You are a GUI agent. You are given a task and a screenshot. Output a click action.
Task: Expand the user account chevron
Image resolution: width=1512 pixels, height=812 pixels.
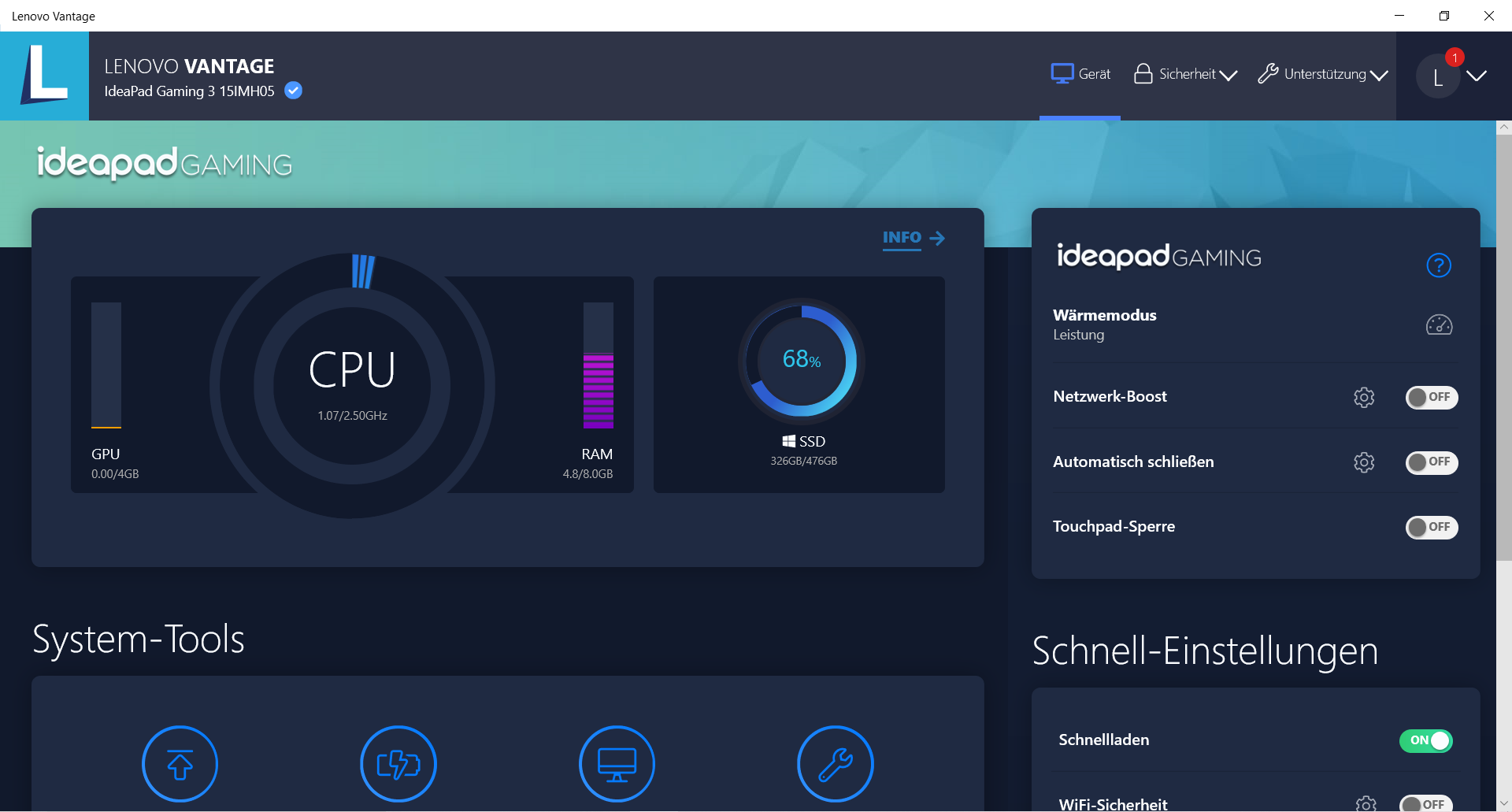pos(1477,76)
